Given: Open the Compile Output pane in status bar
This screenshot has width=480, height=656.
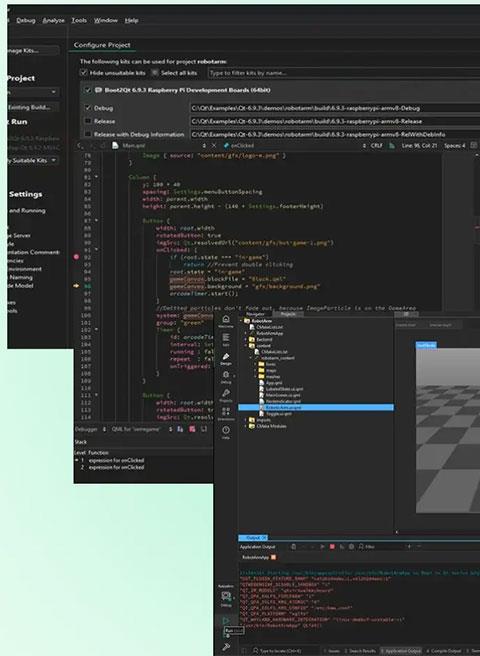Looking at the screenshot, I should click(443, 651).
